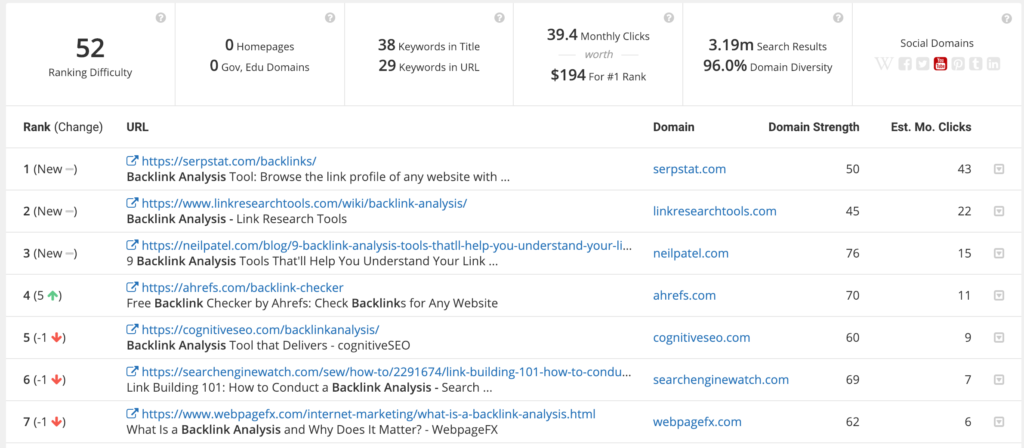Click help icon in Keywords in Title card

coord(500,18)
